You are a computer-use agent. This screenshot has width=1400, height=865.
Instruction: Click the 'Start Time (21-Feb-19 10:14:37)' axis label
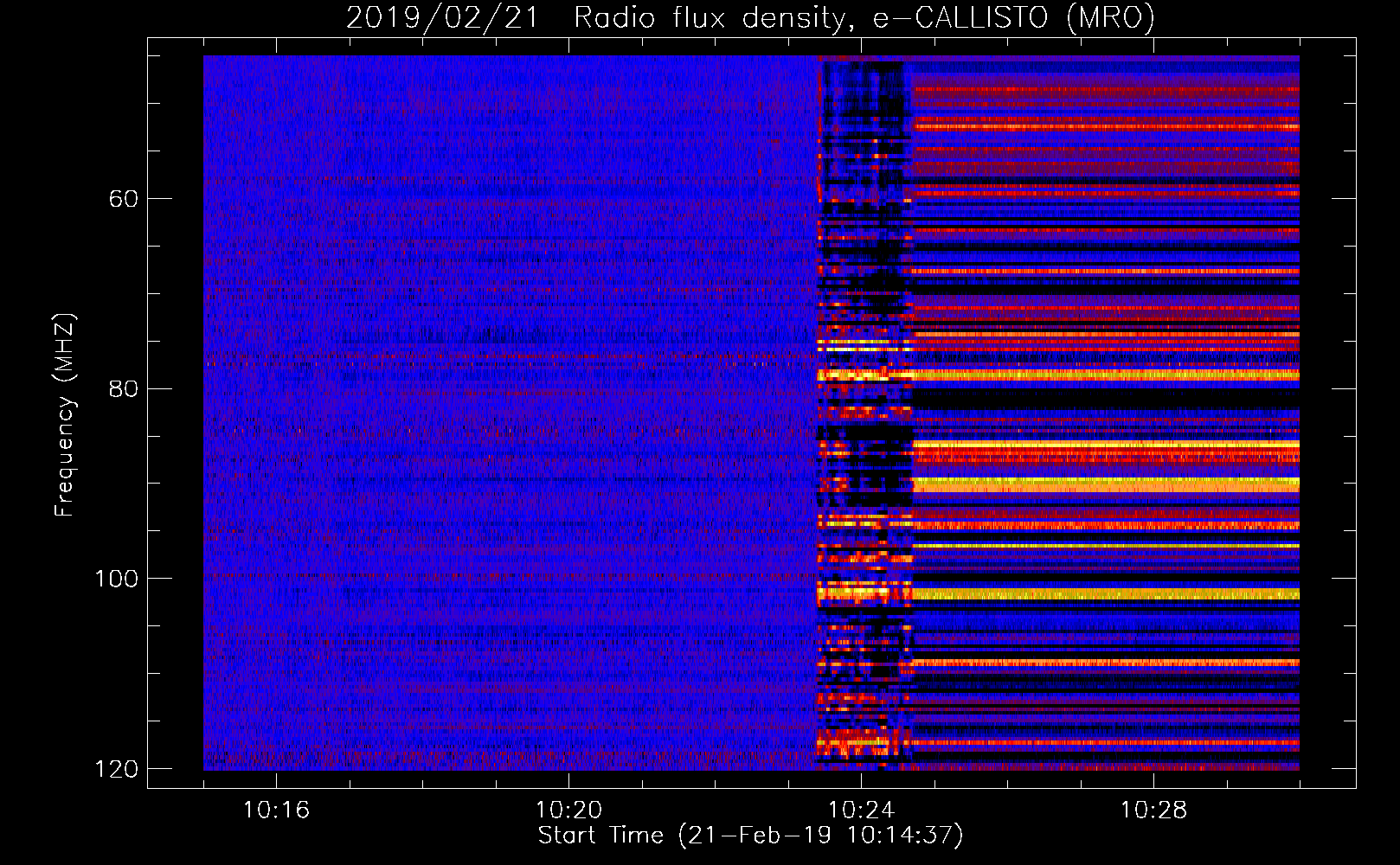(750, 836)
